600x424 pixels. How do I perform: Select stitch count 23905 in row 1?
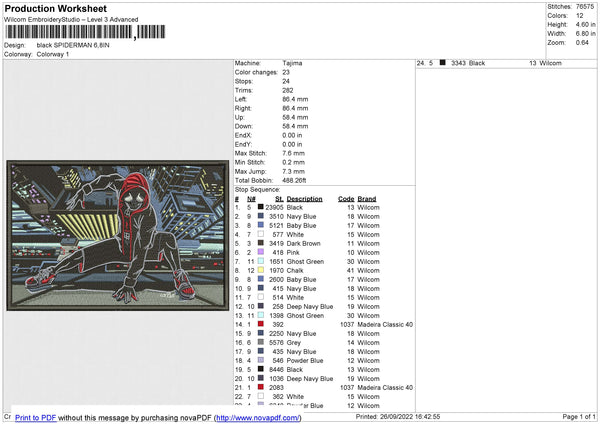point(274,207)
